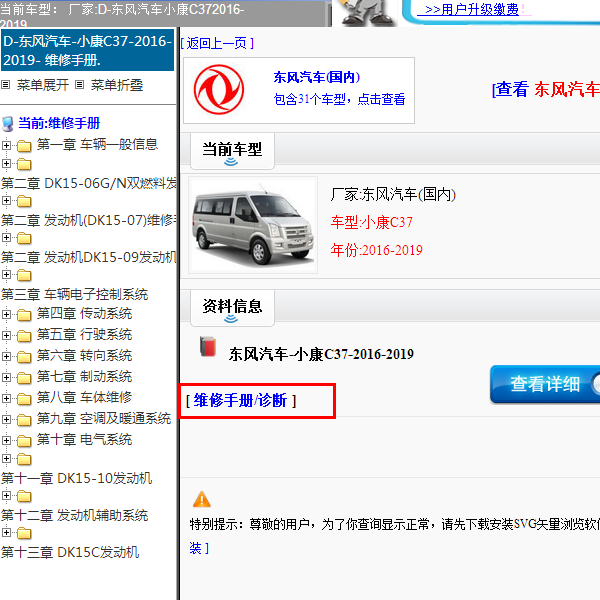Image resolution: width=600 pixels, height=600 pixels.
Task: Expand 第七章 制动系统 tree node
Action: pyautogui.click(x=6, y=377)
